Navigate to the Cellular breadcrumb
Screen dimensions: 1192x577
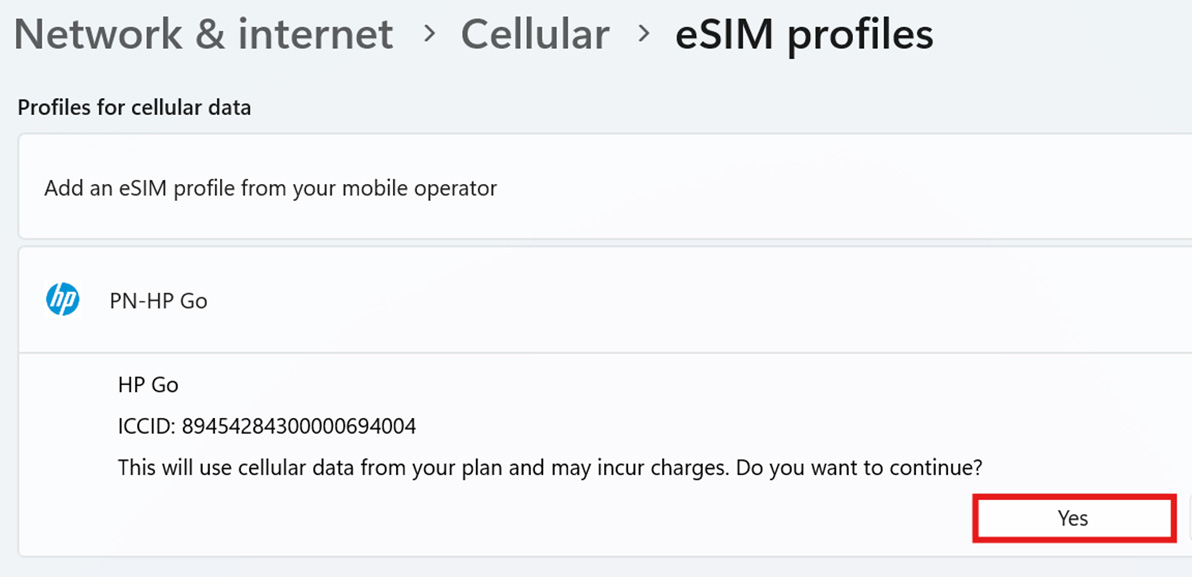[535, 35]
